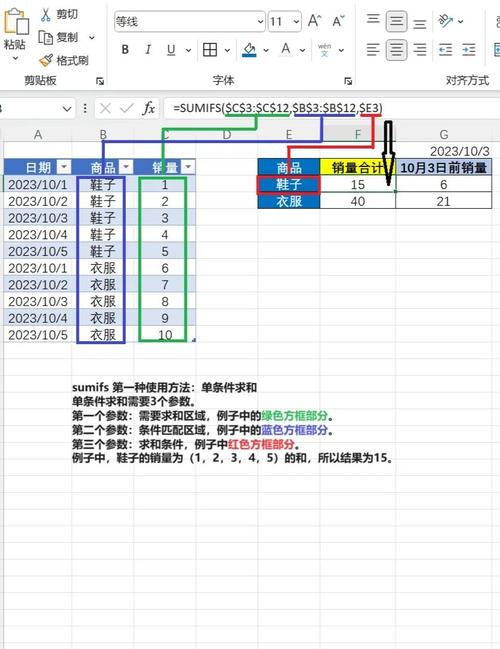Image resolution: width=500 pixels, height=649 pixels.
Task: Click the formula bar Cancel (X) icon
Action: coord(105,108)
